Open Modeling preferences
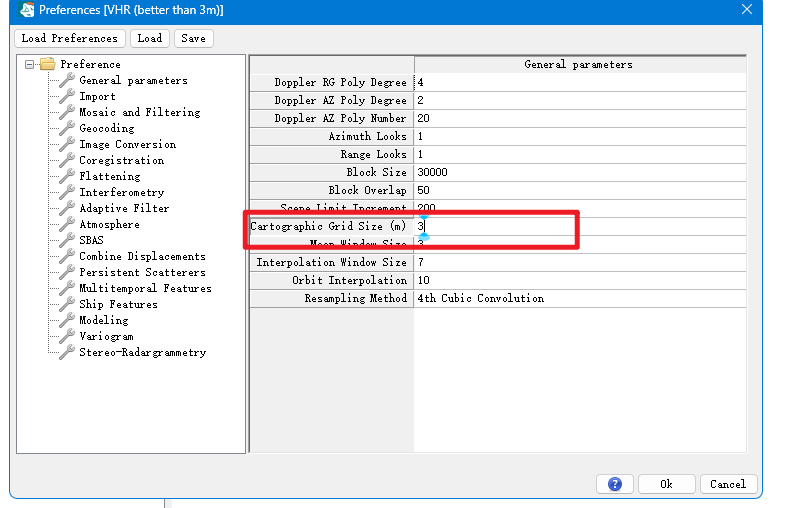This screenshot has width=795, height=508. pos(104,320)
